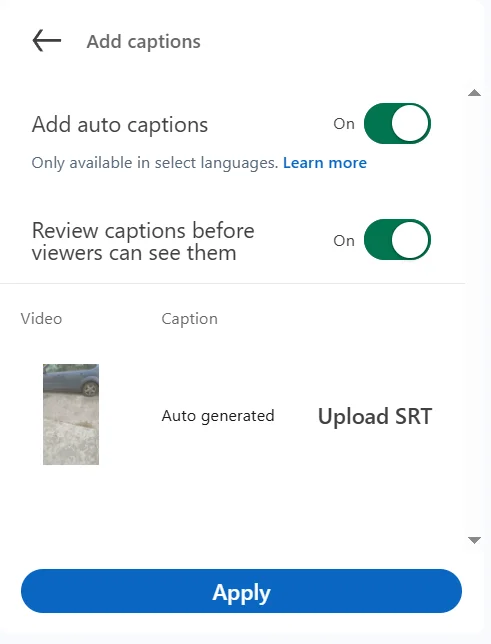Toggle off Add auto captions switch
The image size is (491, 644).
(397, 124)
